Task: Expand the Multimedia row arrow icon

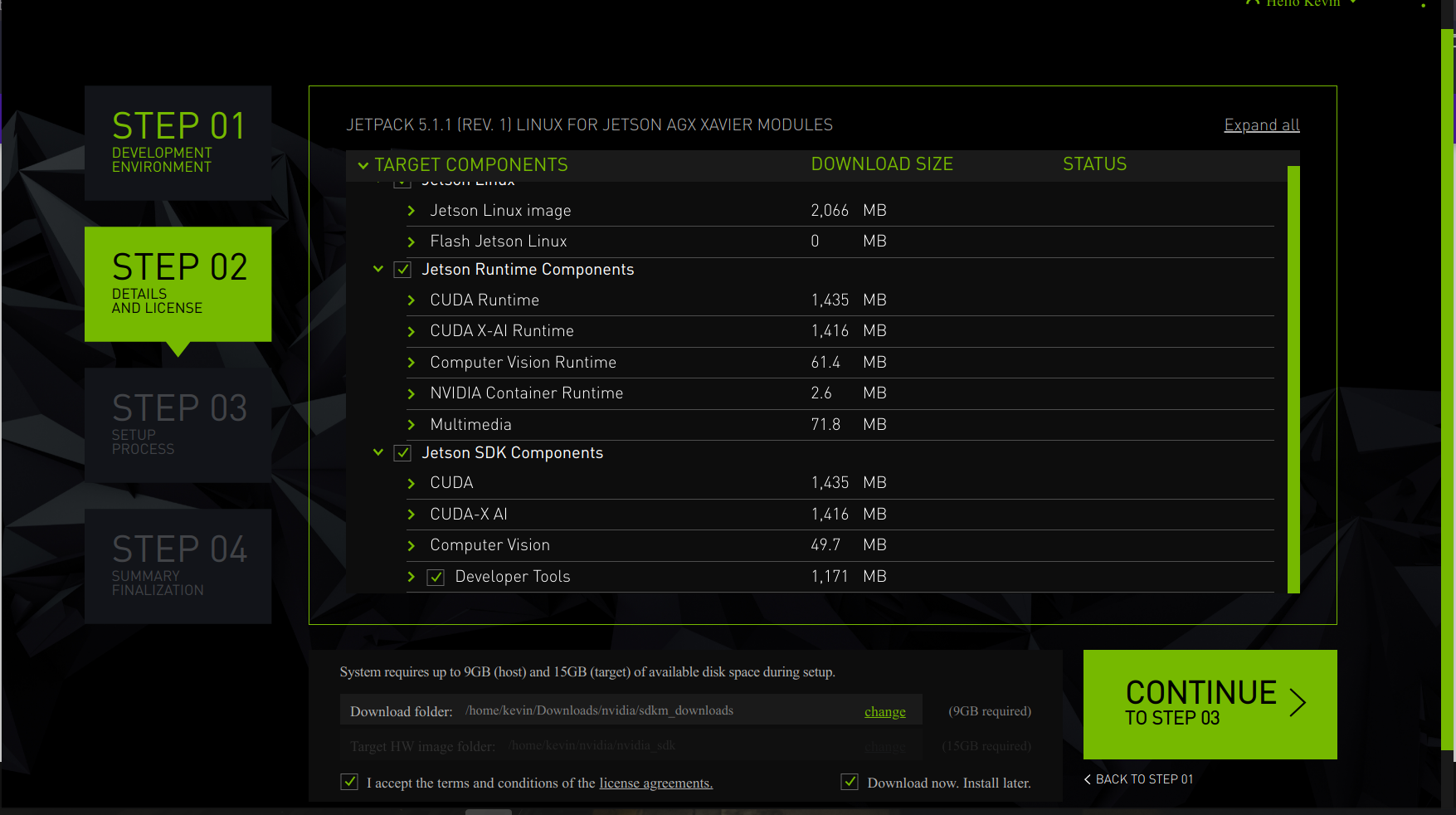Action: pyautogui.click(x=411, y=424)
